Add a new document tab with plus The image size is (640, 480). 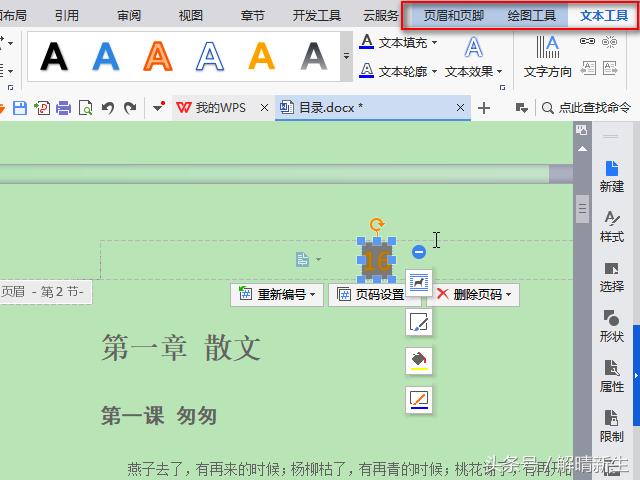484,108
